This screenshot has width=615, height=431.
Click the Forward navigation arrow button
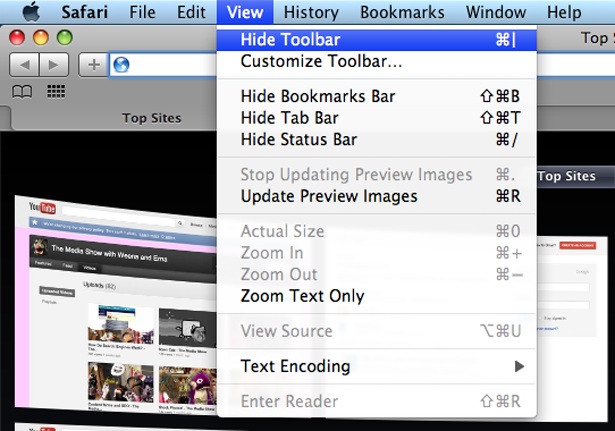(54, 64)
